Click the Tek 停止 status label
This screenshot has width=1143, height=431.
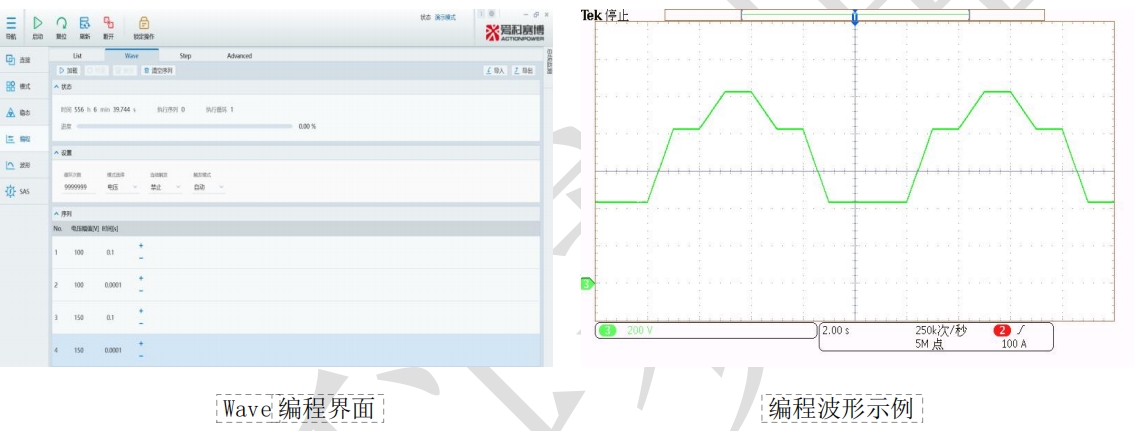pyautogui.click(x=604, y=15)
